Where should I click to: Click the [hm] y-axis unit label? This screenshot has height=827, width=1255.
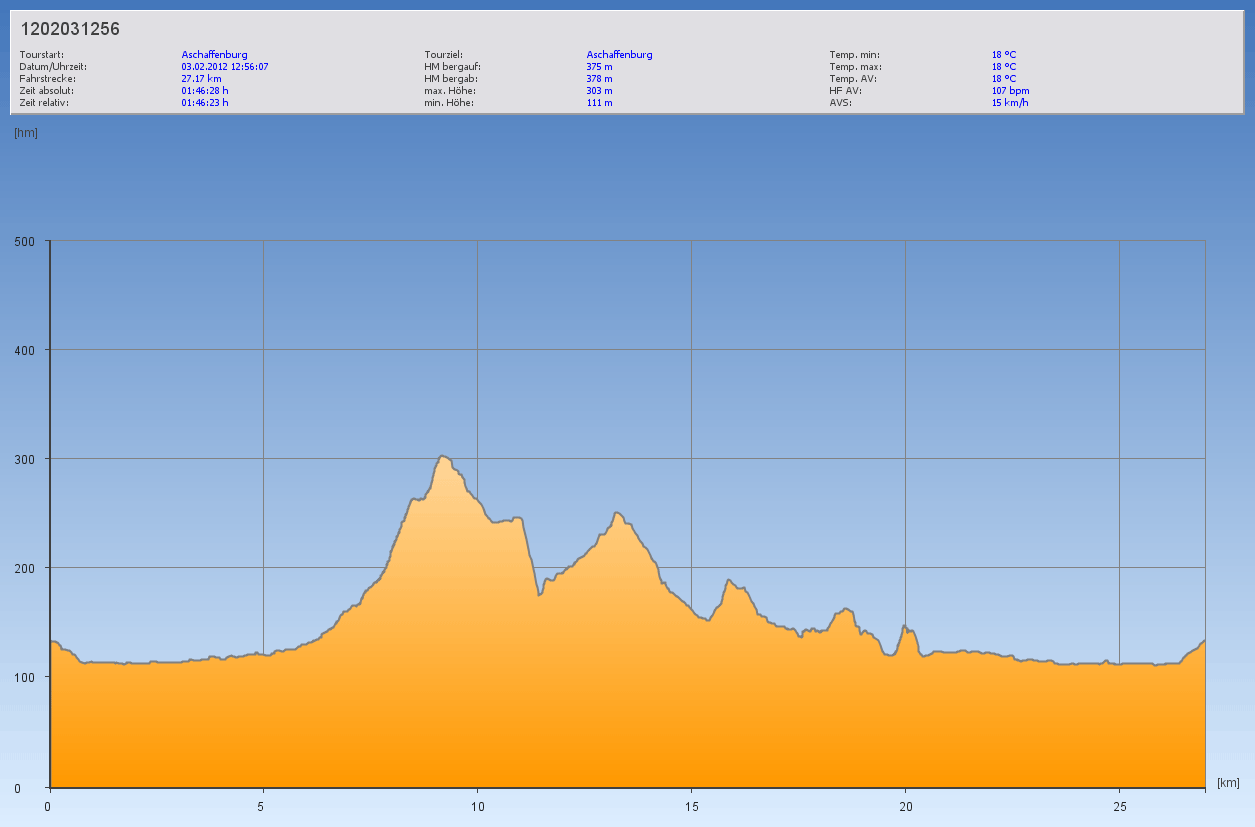[x=26, y=132]
